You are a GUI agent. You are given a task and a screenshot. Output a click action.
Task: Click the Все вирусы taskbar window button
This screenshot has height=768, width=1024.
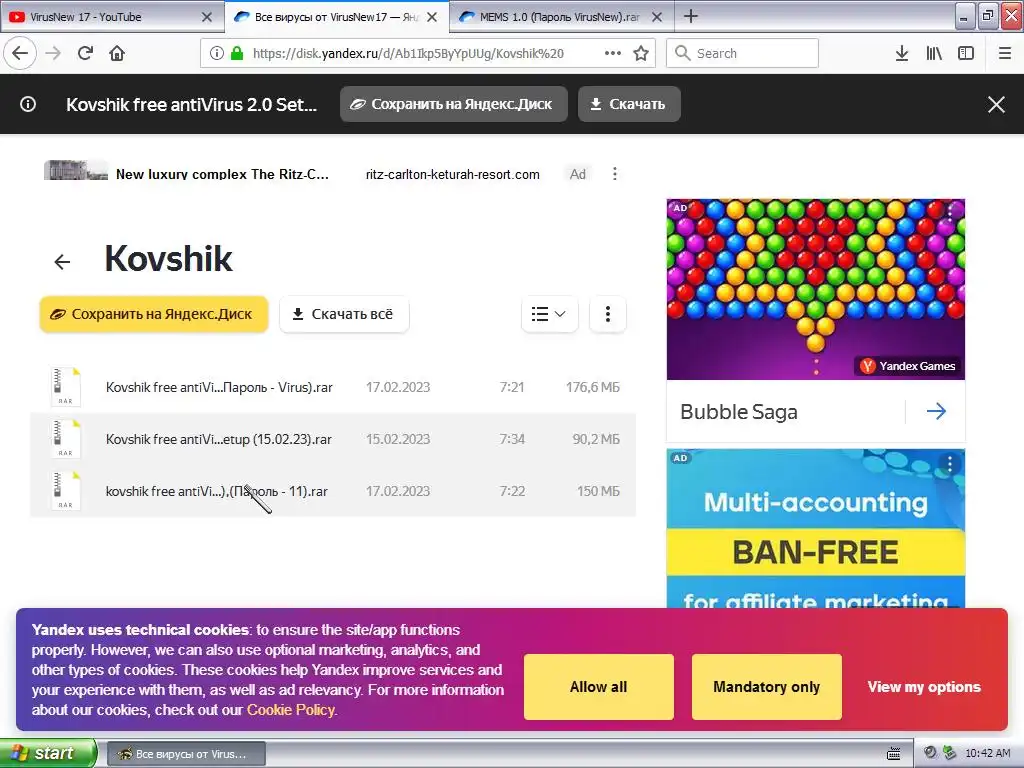click(x=186, y=754)
